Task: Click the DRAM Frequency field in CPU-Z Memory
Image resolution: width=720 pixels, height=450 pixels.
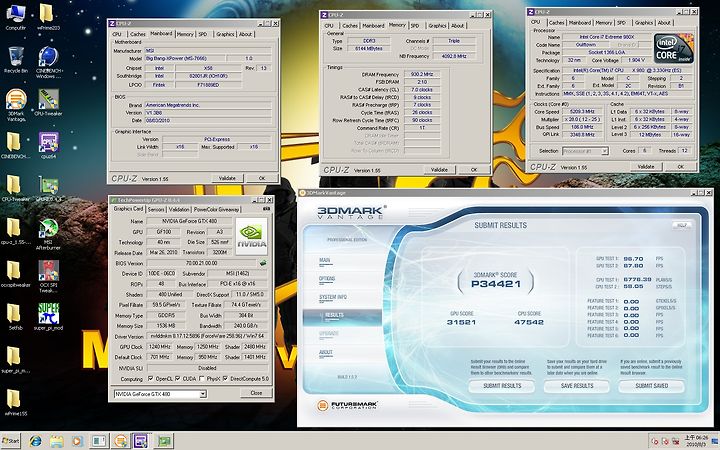Action: 422,74
